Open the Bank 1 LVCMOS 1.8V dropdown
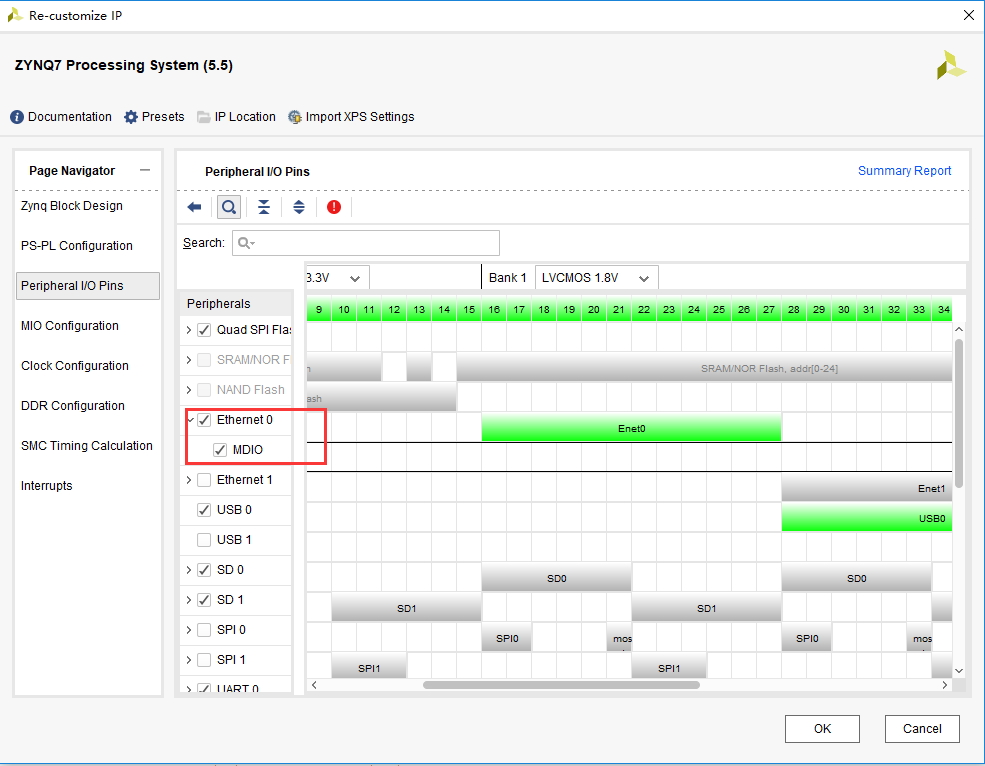The image size is (985, 766). tap(596, 278)
